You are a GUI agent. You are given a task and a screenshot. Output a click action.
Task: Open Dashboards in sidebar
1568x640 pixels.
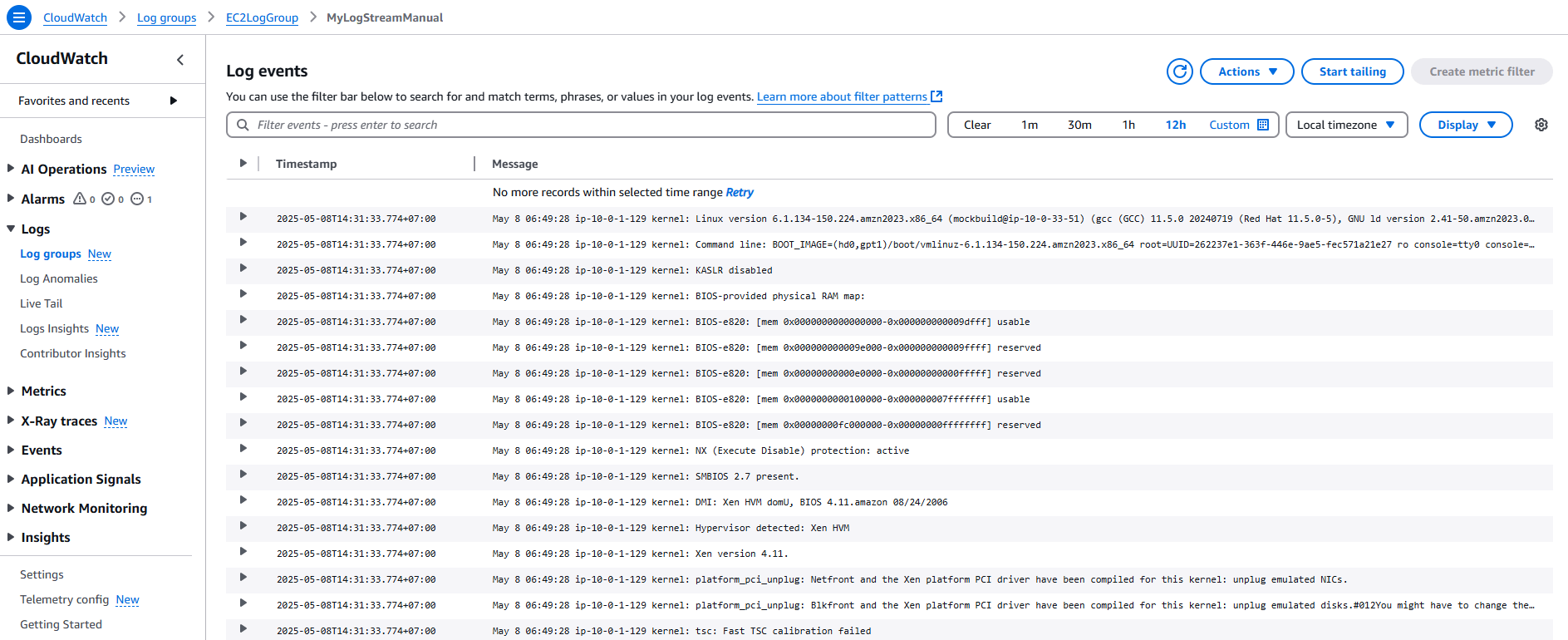(x=51, y=139)
